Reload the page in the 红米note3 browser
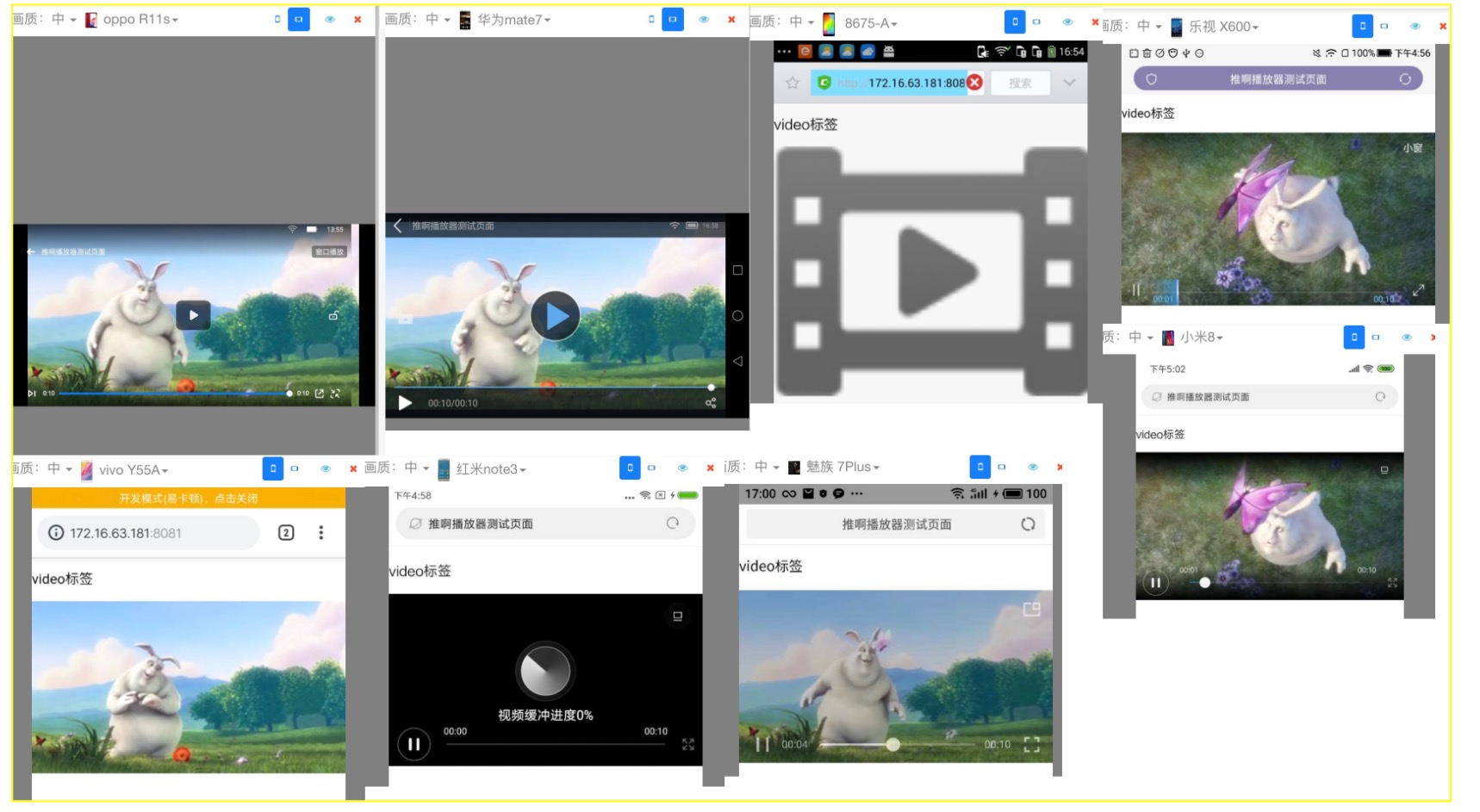The width and height of the screenshot is (1480, 812). [673, 524]
